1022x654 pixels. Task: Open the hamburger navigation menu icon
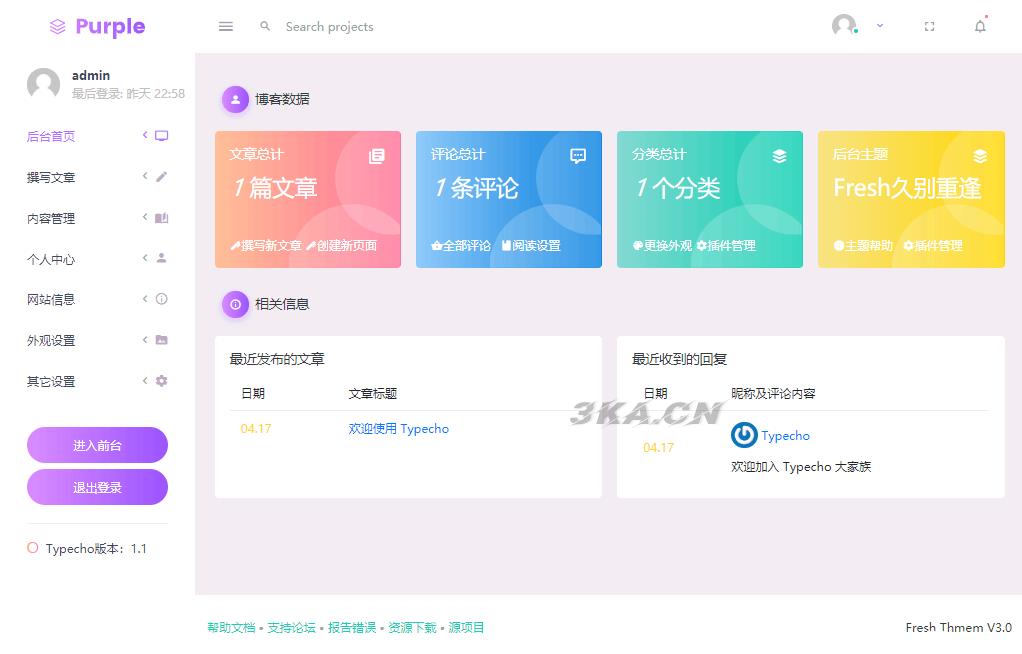coord(226,26)
